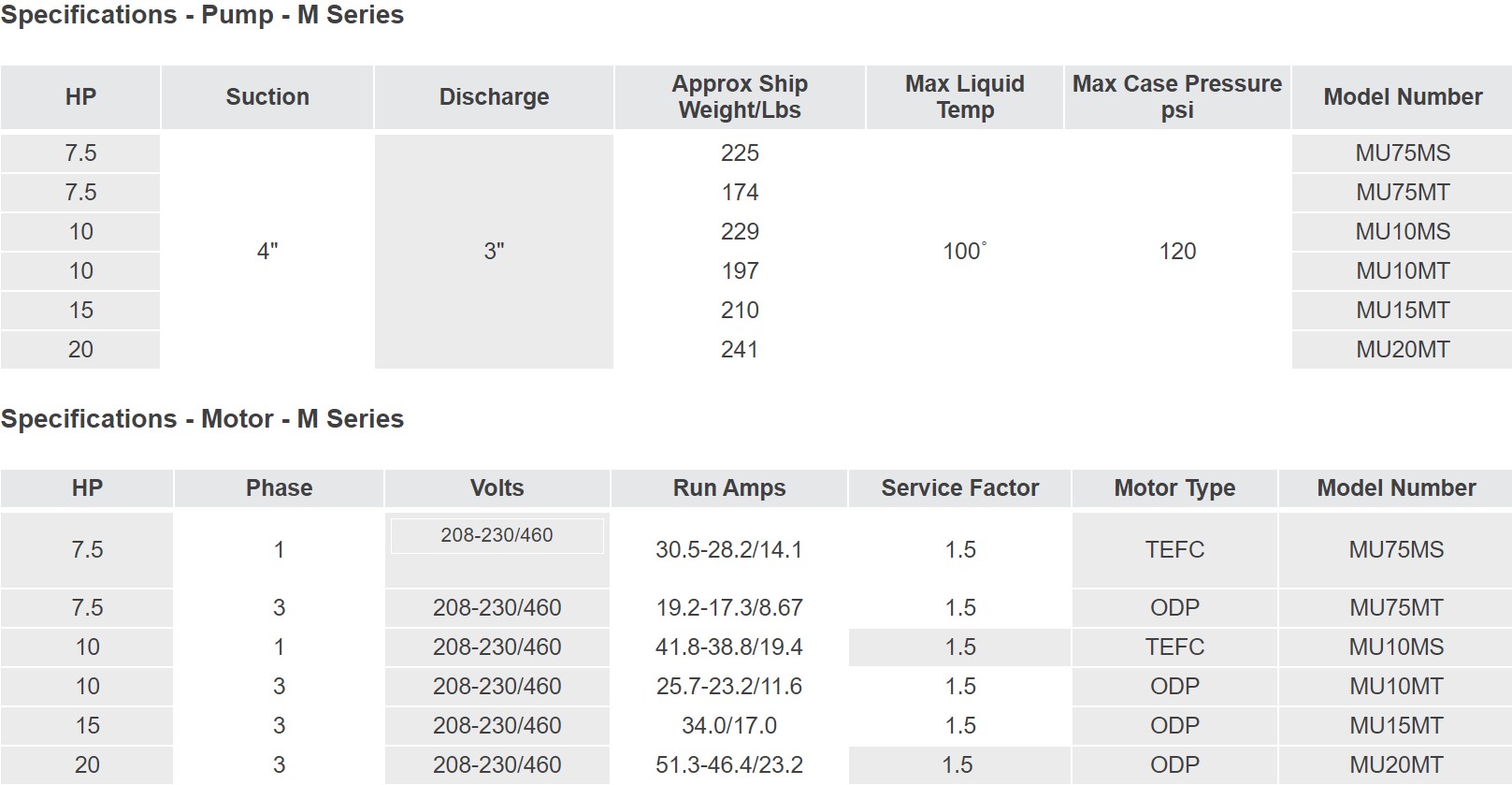The width and height of the screenshot is (1512, 785).
Task: Click the MU75MS pump model number cell
Action: [1402, 153]
